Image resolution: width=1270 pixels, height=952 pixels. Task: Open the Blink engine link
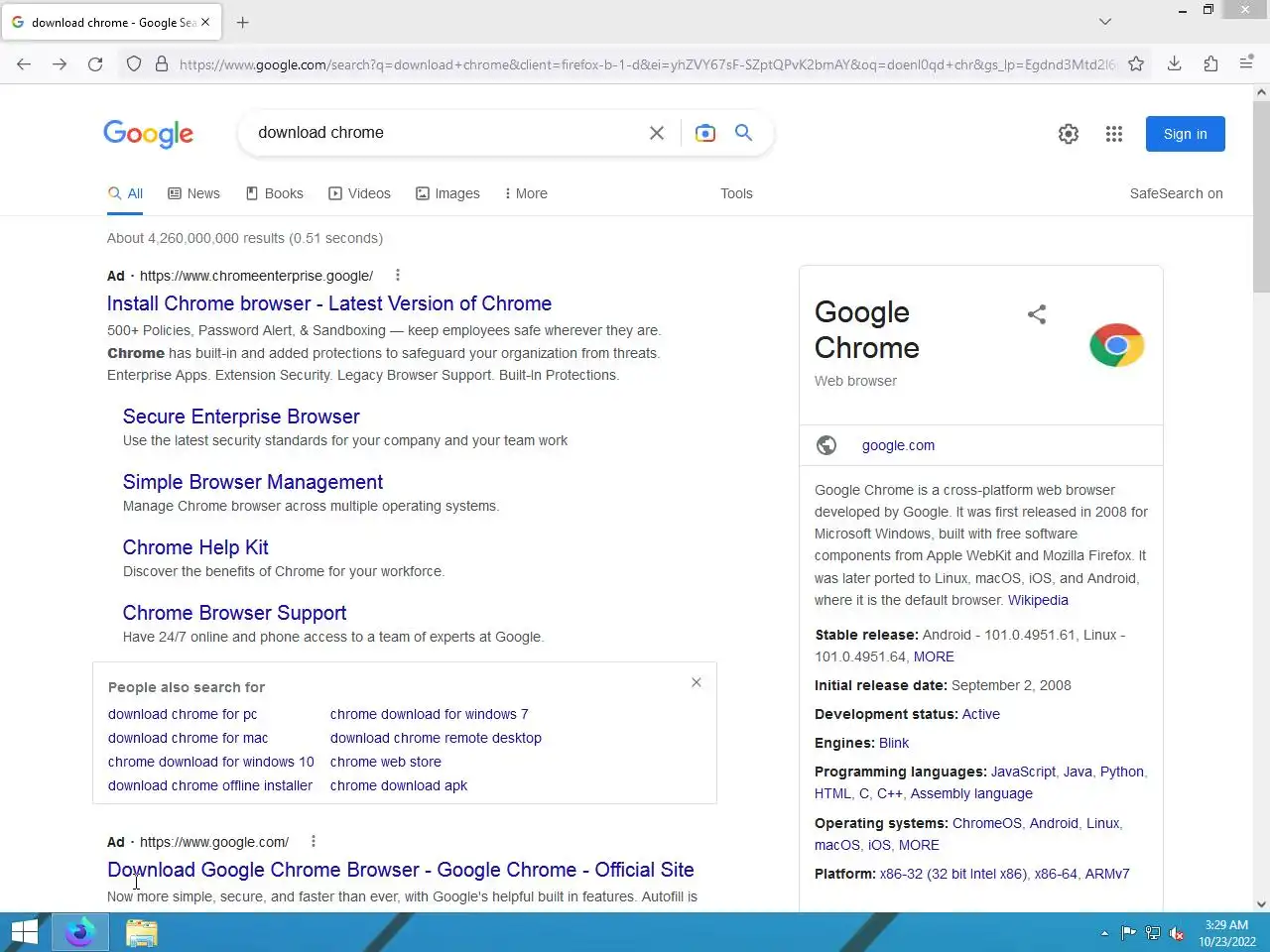[x=894, y=743]
